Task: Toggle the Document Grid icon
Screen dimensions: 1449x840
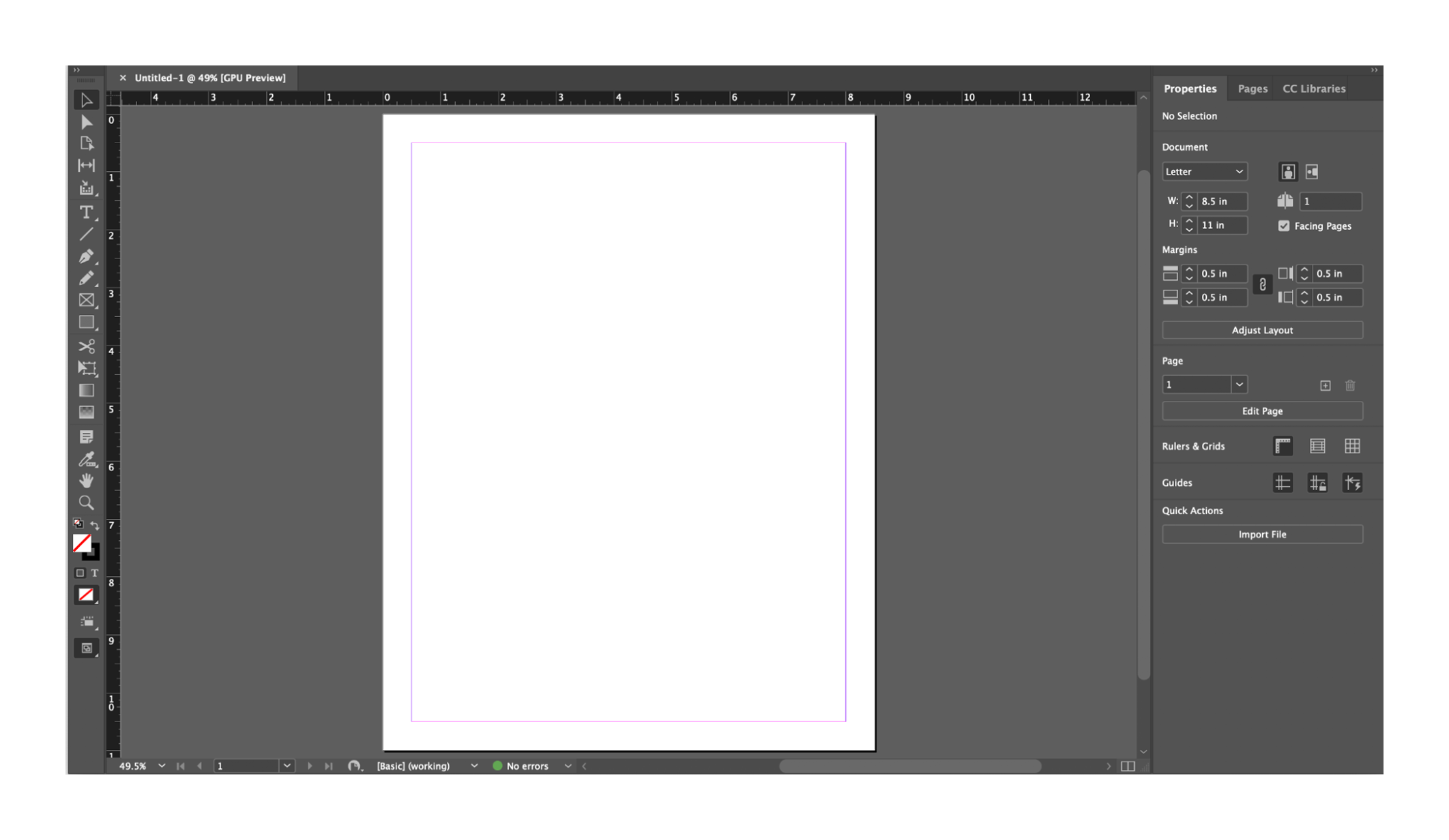Action: 1353,446
